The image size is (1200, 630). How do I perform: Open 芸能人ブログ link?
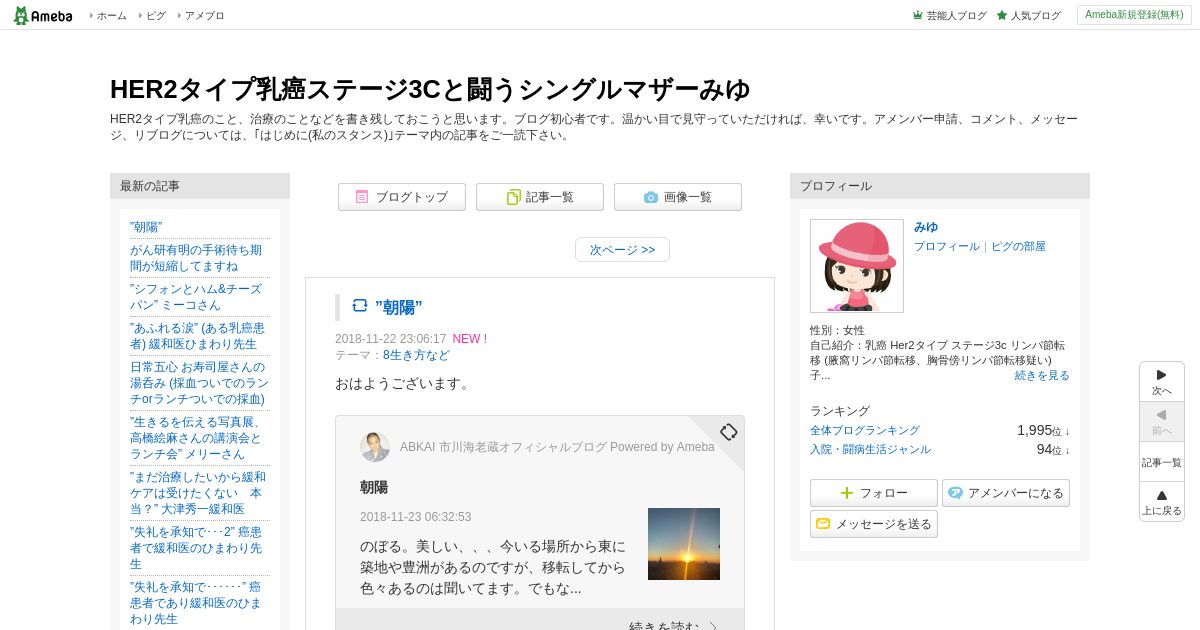click(x=956, y=16)
